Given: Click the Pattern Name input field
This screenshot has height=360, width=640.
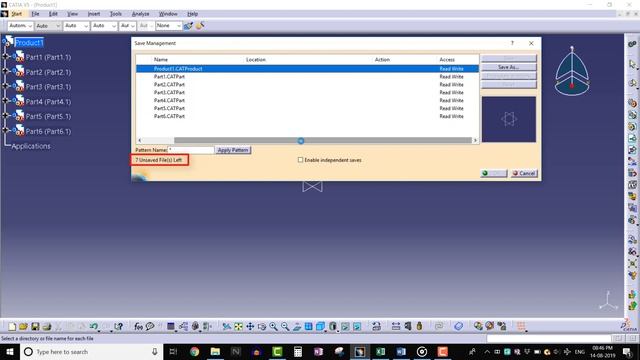Looking at the screenshot, I should (x=191, y=150).
